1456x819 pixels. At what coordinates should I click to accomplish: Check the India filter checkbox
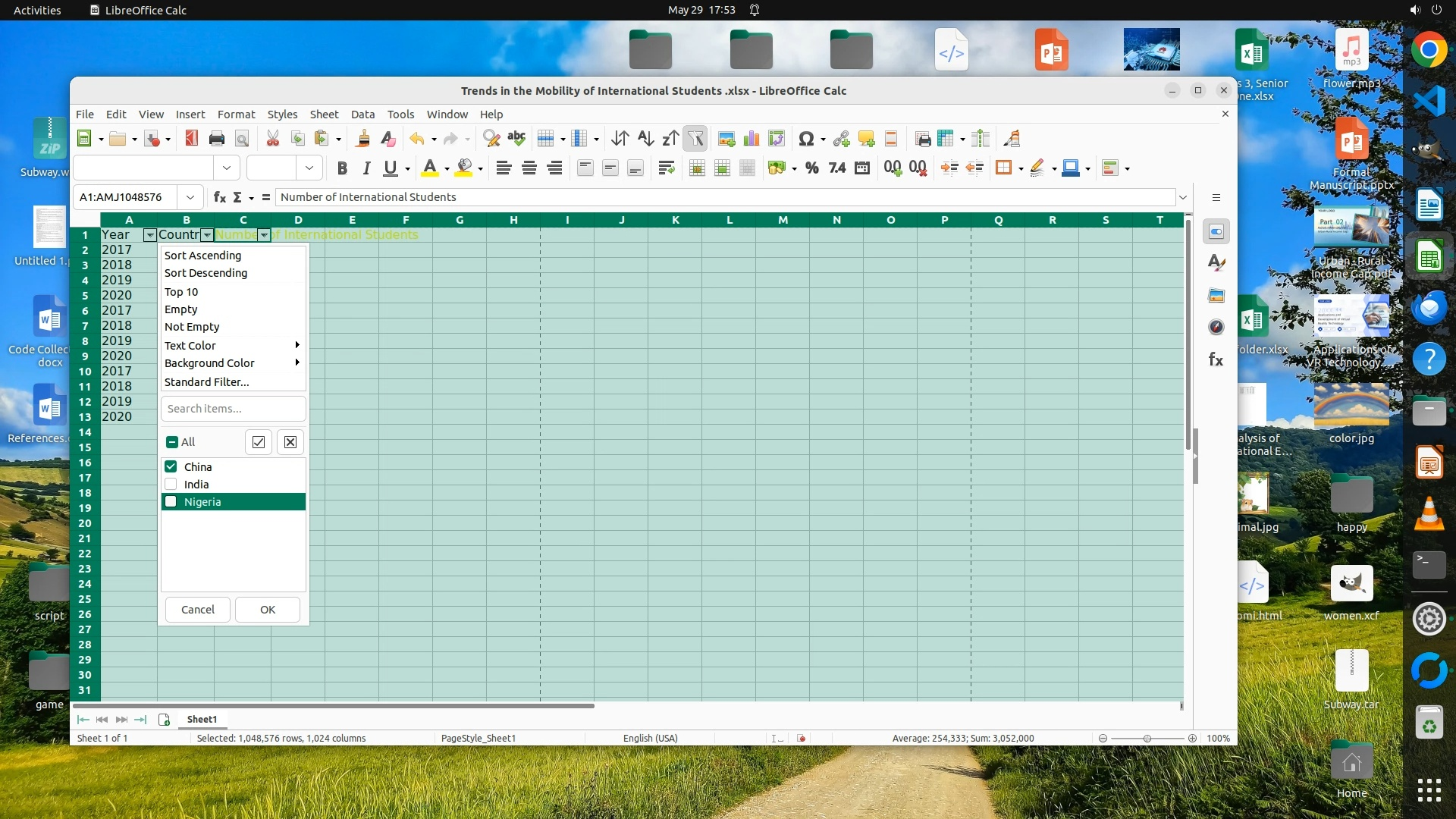click(171, 484)
